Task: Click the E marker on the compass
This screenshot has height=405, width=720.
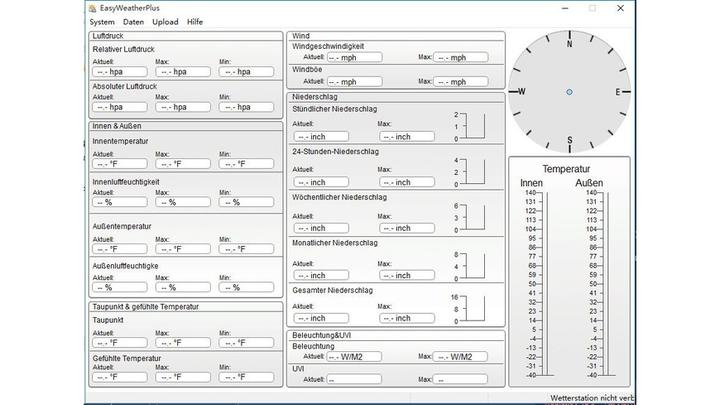Action: pos(618,92)
